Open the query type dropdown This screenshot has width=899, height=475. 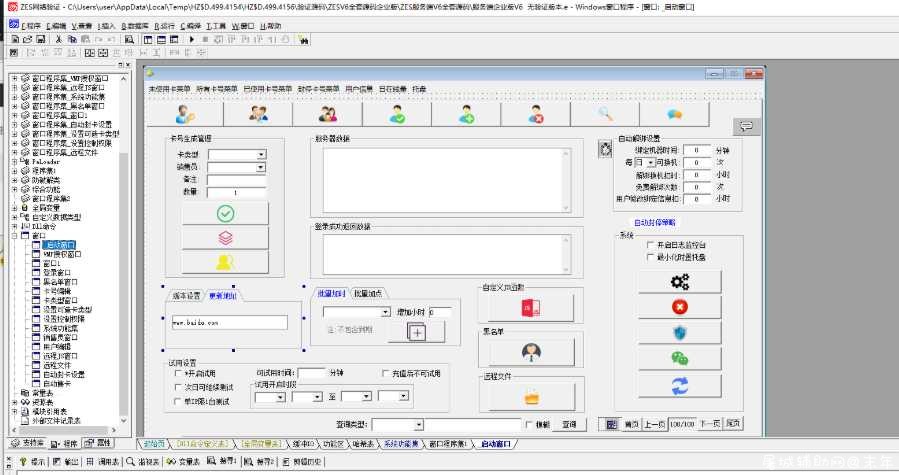pyautogui.click(x=419, y=425)
